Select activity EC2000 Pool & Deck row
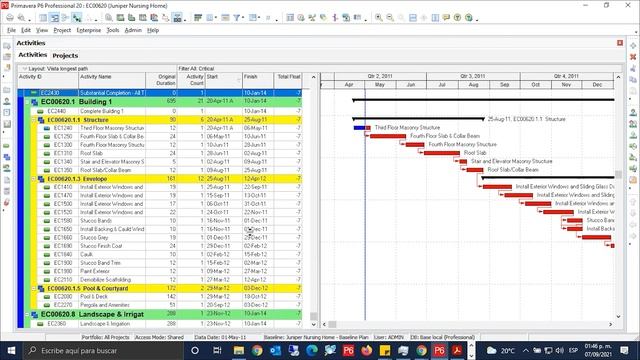 pyautogui.click(x=169, y=297)
